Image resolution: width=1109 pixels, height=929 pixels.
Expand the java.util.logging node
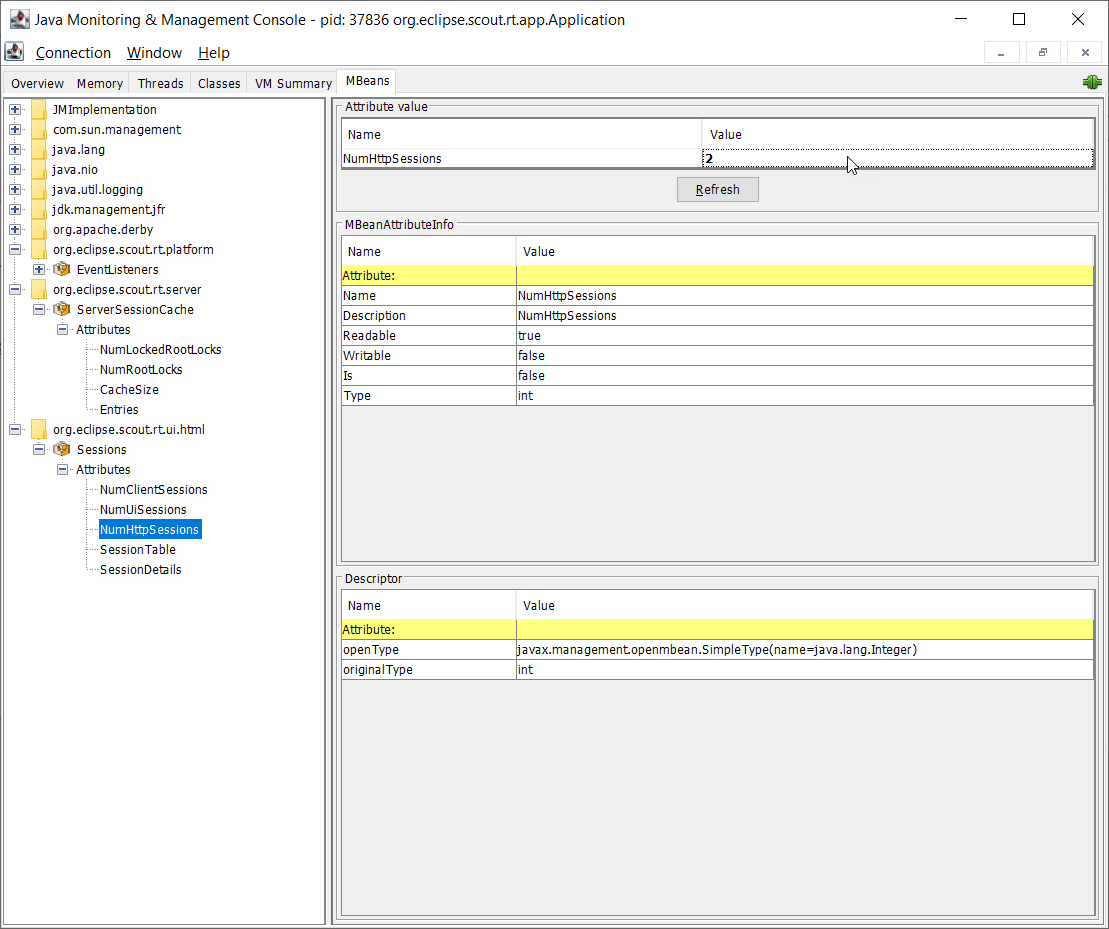click(15, 189)
